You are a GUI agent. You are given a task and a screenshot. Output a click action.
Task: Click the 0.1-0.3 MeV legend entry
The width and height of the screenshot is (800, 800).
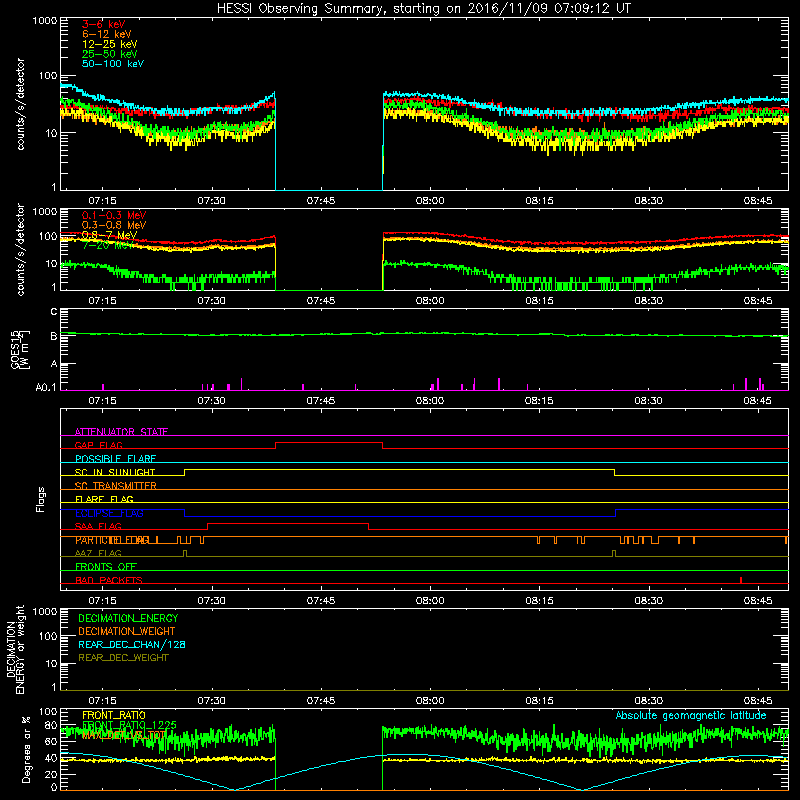[x=114, y=215]
